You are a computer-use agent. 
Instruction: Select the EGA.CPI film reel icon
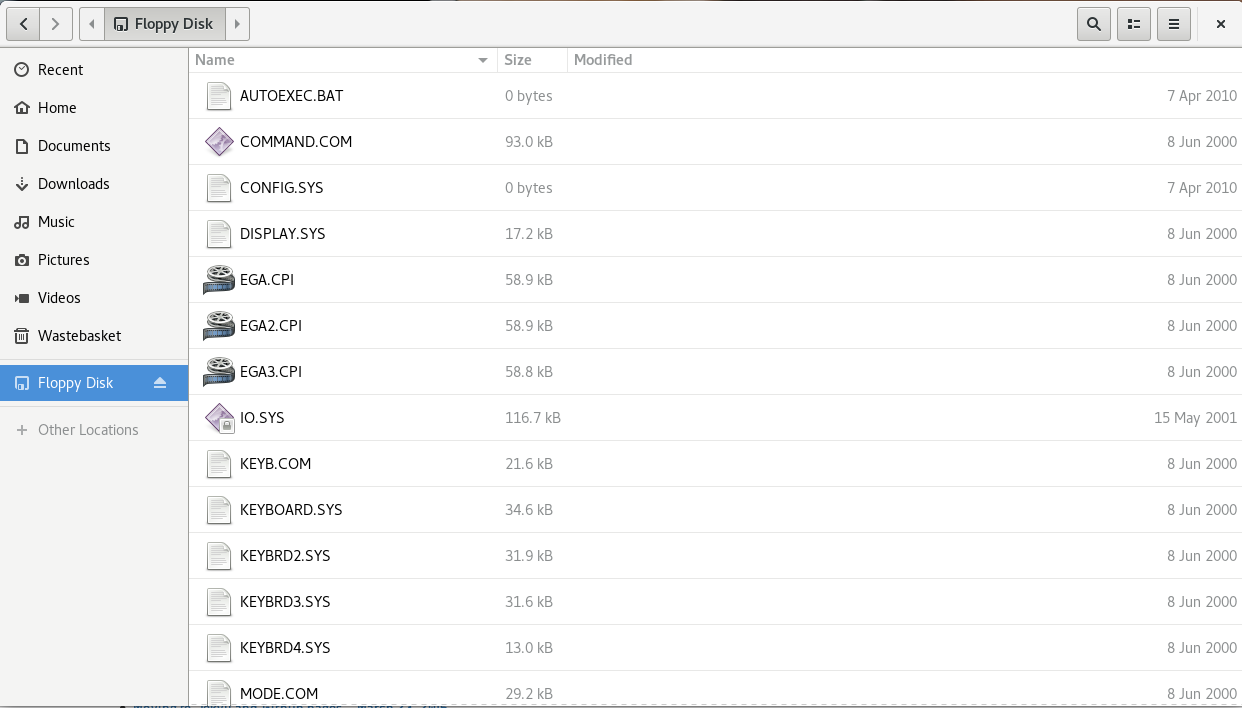219,280
